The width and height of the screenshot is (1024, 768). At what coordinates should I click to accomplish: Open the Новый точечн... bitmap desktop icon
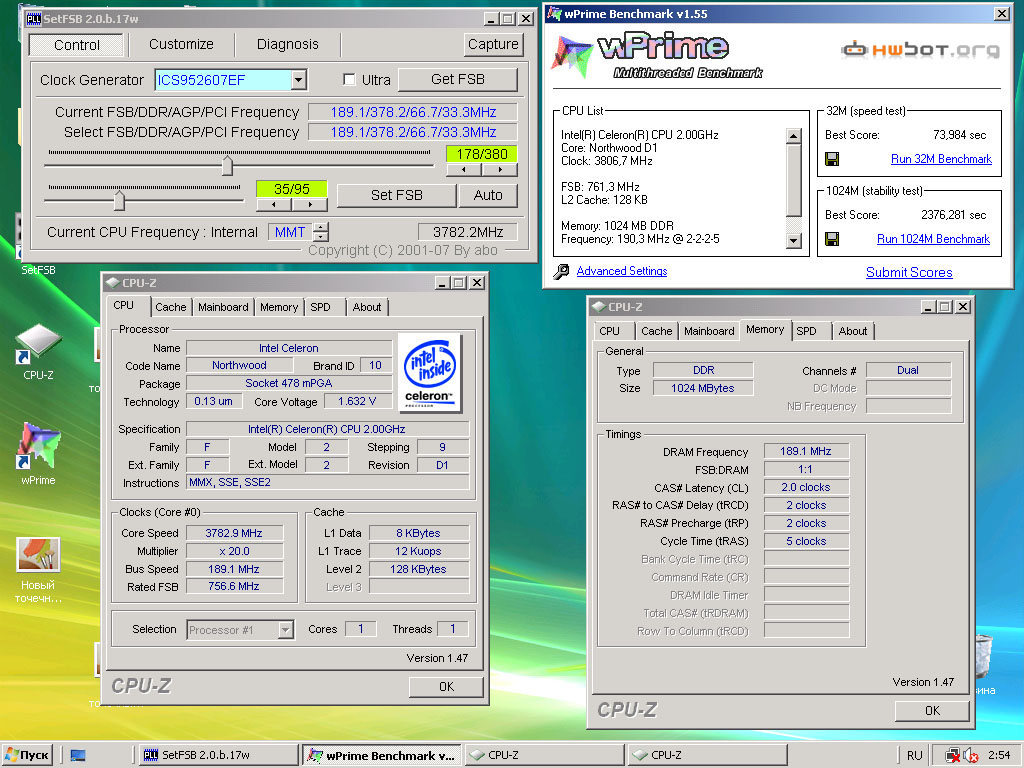[38, 569]
